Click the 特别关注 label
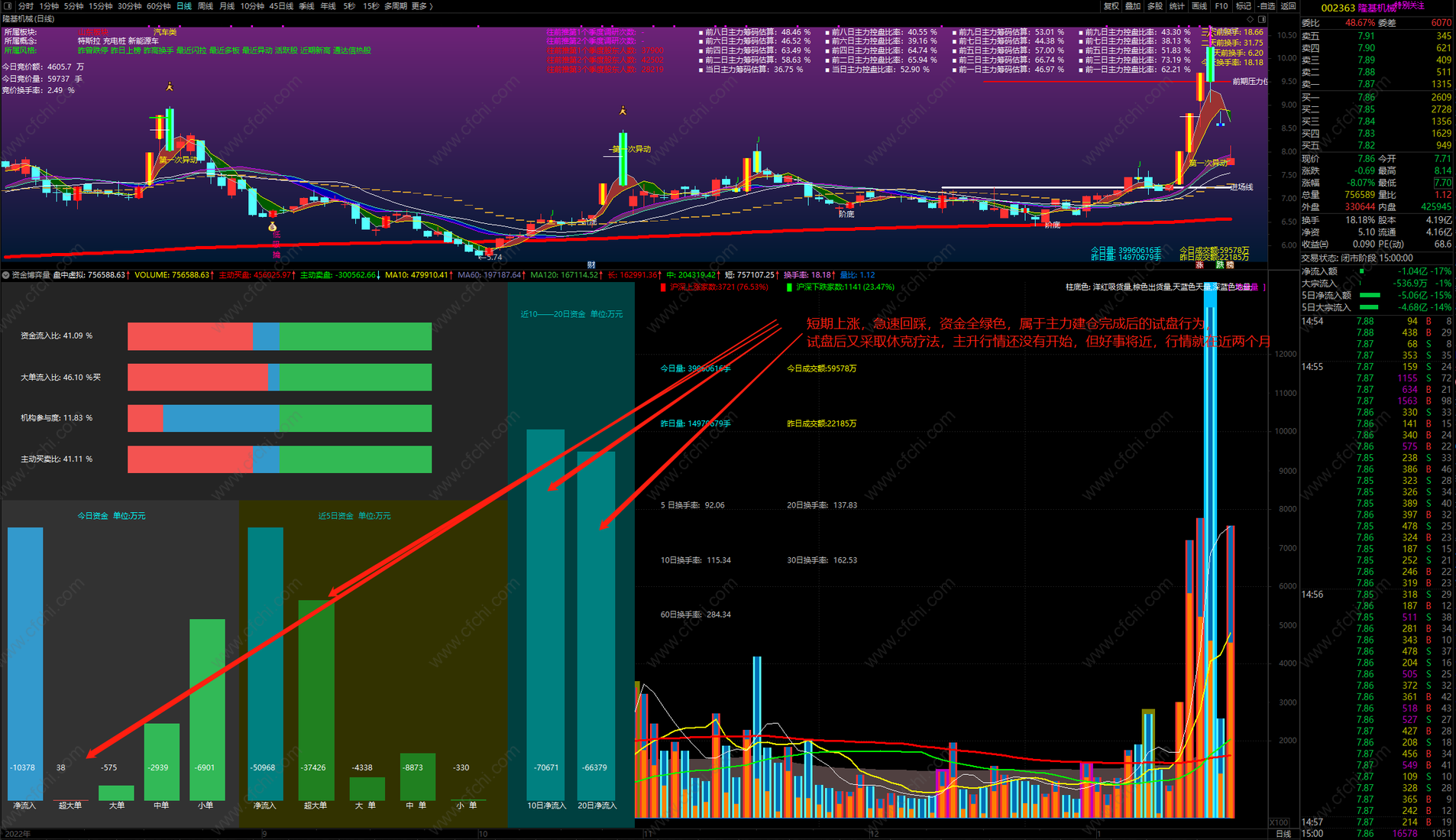Viewport: 1456px width, 840px height. tap(1410, 5)
